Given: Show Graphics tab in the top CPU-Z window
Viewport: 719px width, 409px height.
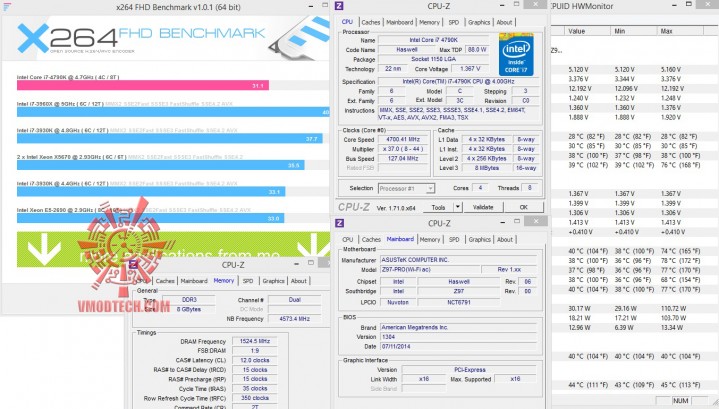Looking at the screenshot, I should tap(479, 22).
